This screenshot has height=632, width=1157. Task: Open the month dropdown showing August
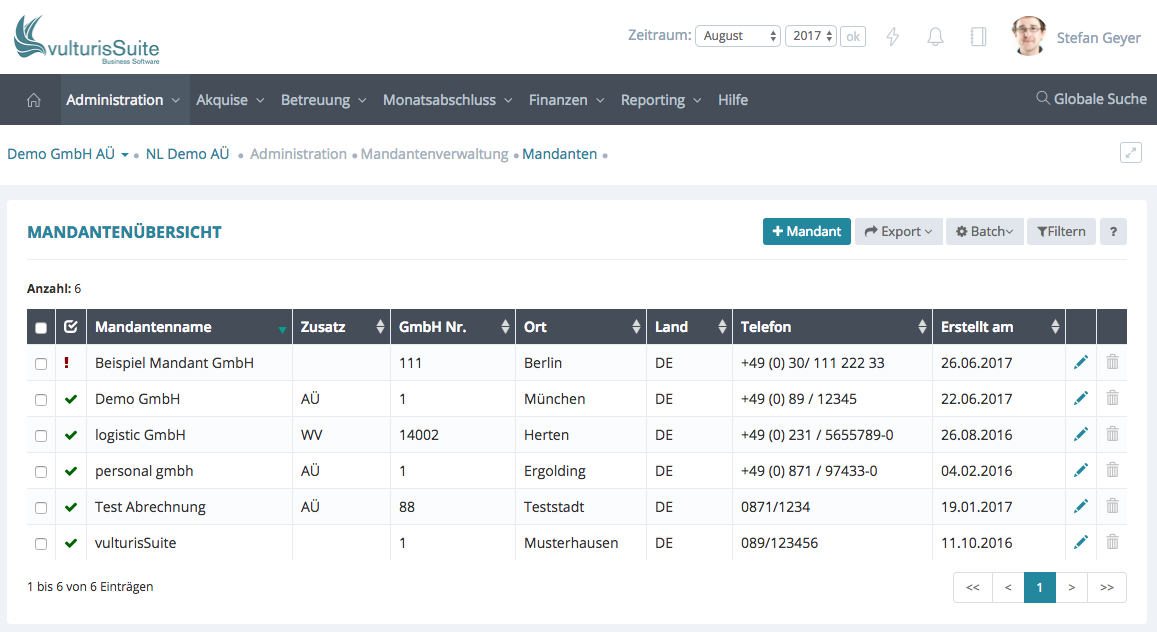pos(737,36)
